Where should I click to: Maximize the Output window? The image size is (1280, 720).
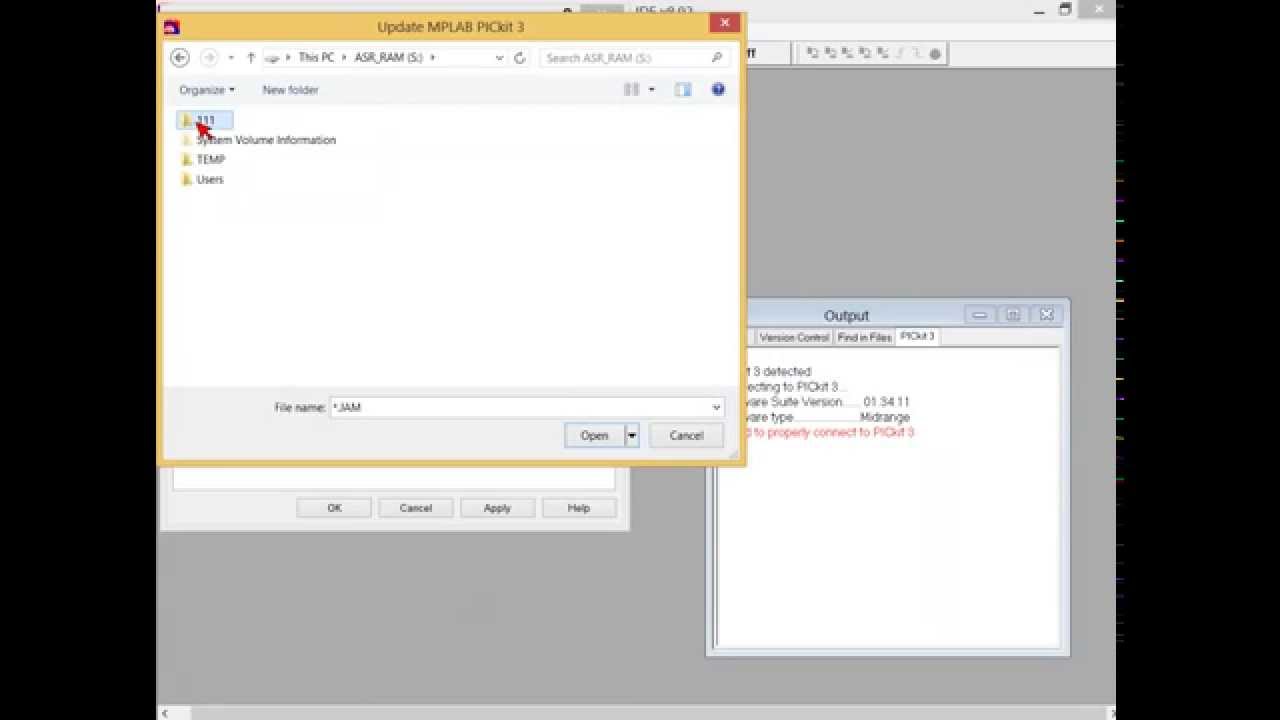1013,315
